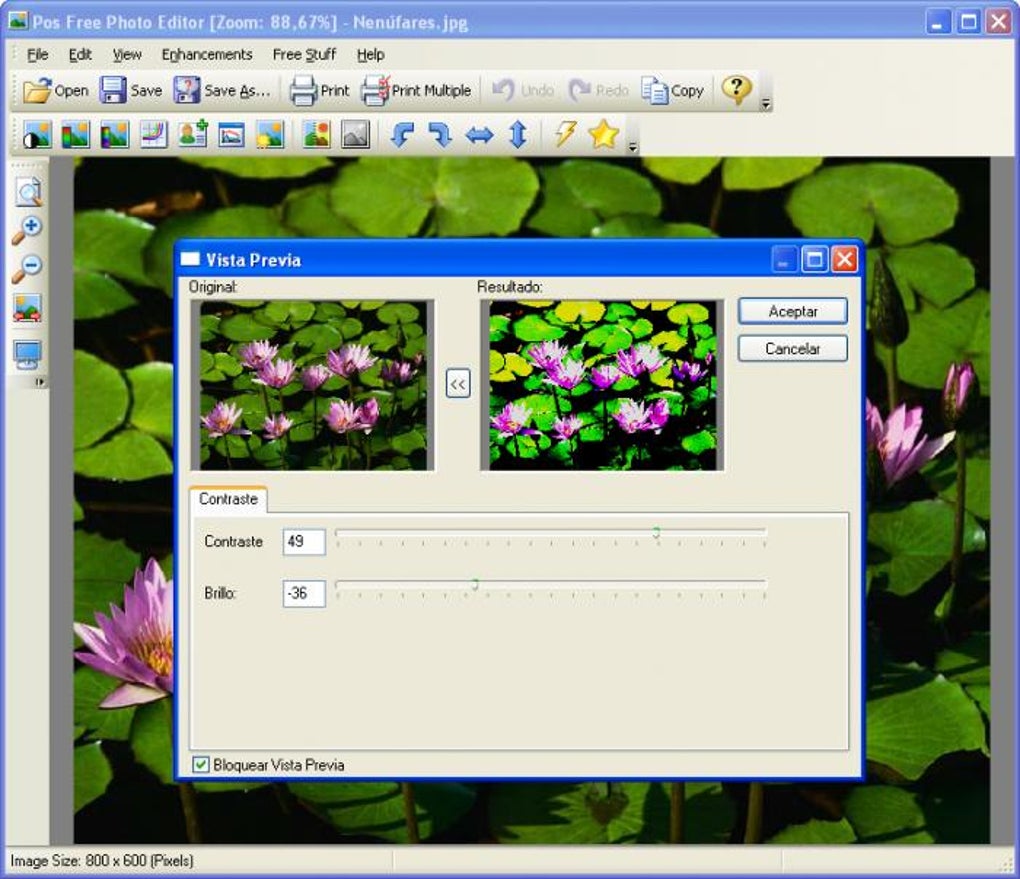Click the lightning bolt quick-fix icon
The height and width of the screenshot is (879, 1020).
[x=565, y=134]
